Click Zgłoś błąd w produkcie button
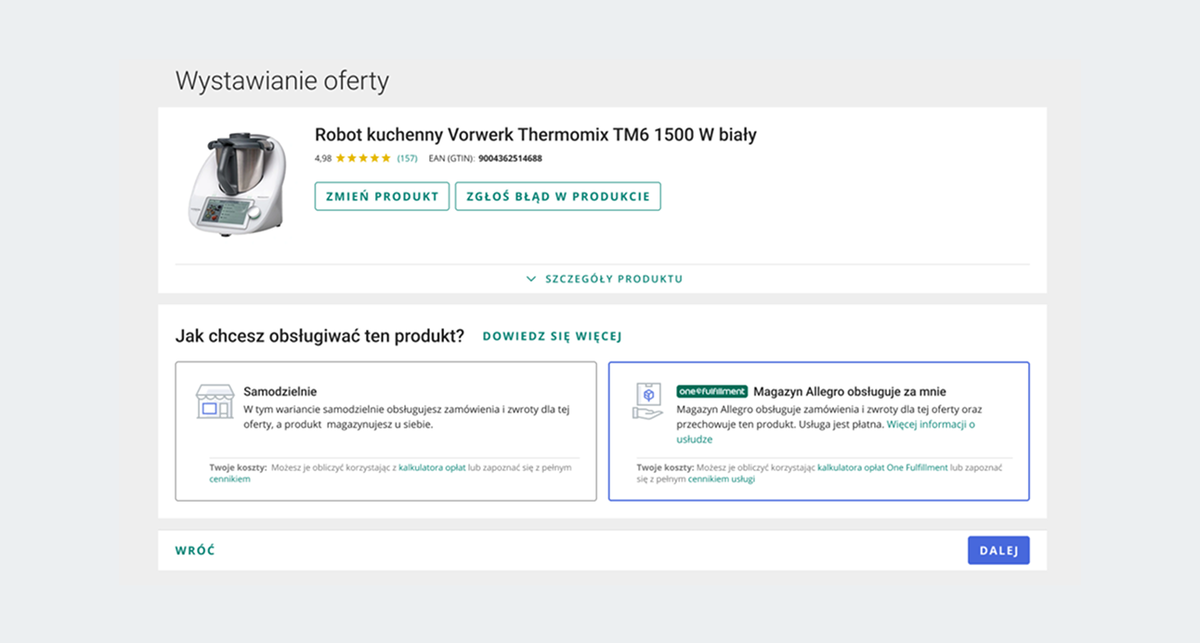This screenshot has width=1200, height=643. 557,196
